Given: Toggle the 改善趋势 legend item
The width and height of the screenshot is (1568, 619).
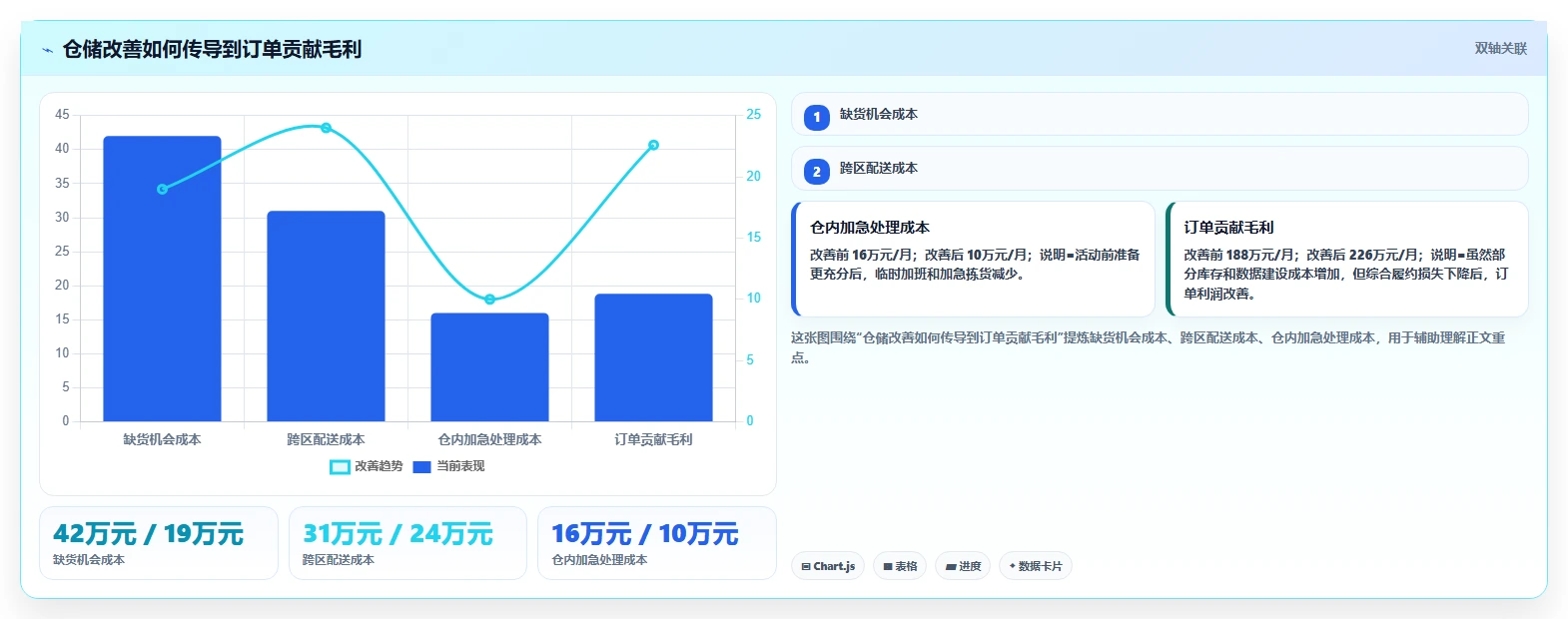Looking at the screenshot, I should pyautogui.click(x=367, y=466).
